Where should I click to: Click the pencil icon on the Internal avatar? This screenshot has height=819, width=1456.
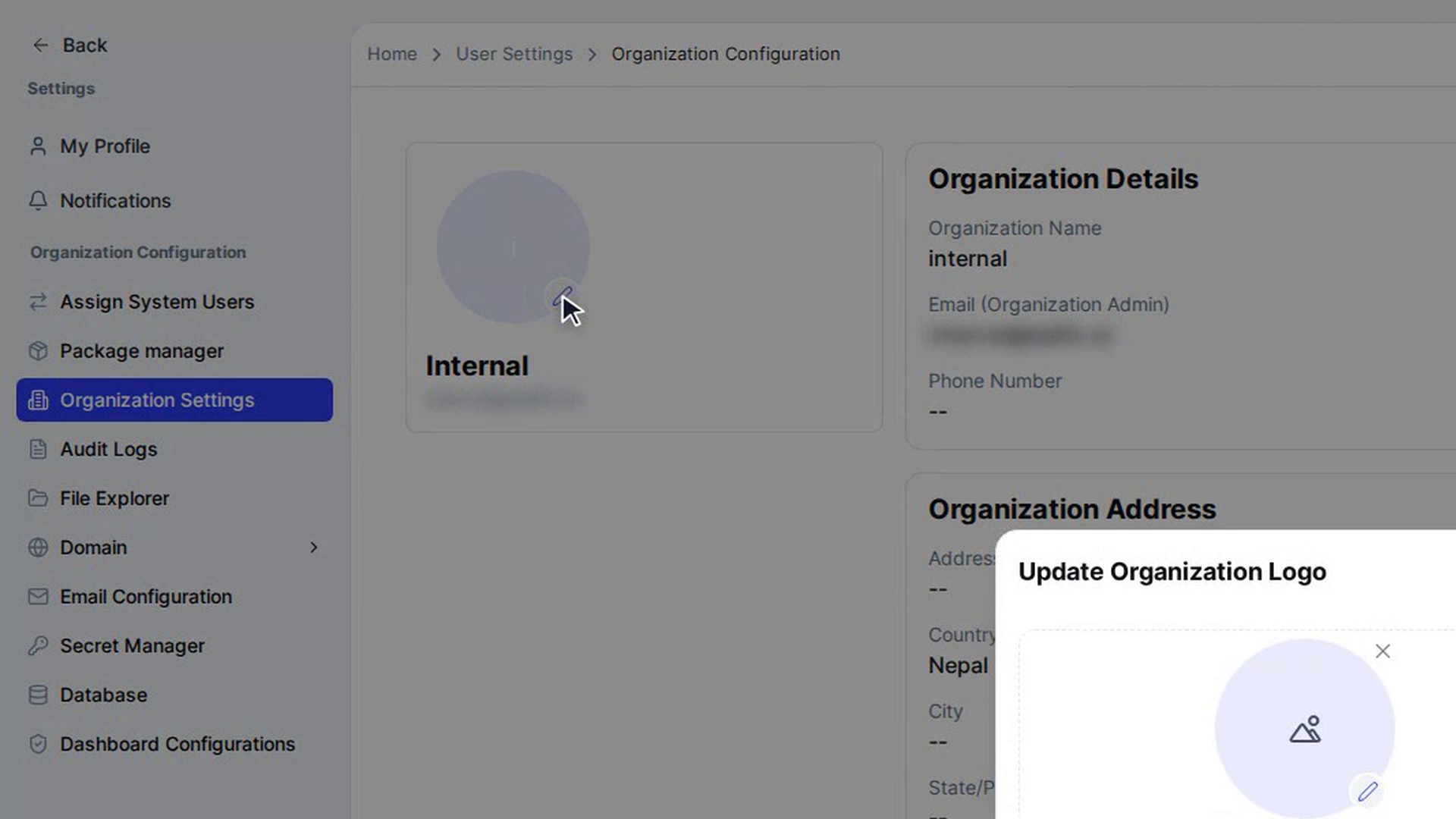coord(562,297)
